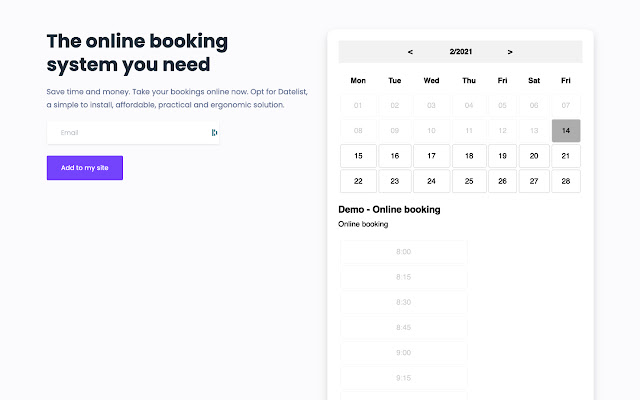Pick the 17th in calendar
This screenshot has height=400, width=640.
pos(431,156)
